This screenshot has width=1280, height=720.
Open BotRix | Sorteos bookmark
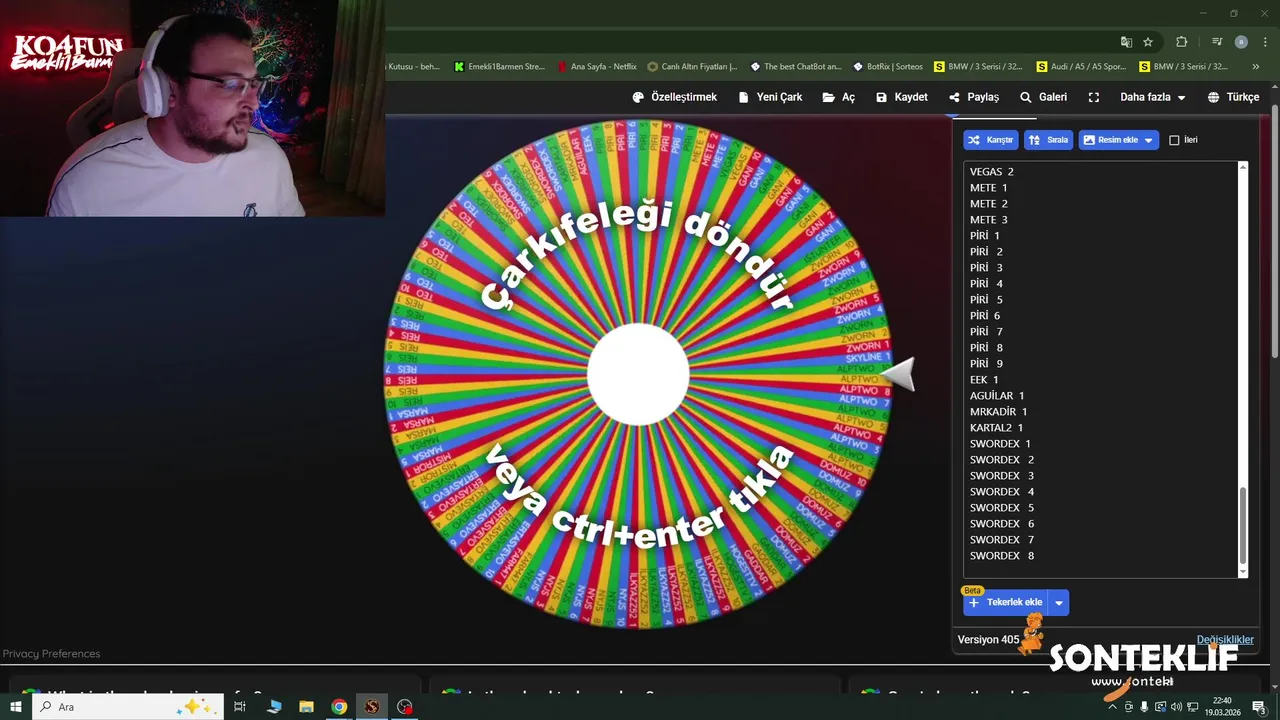pyautogui.click(x=888, y=67)
